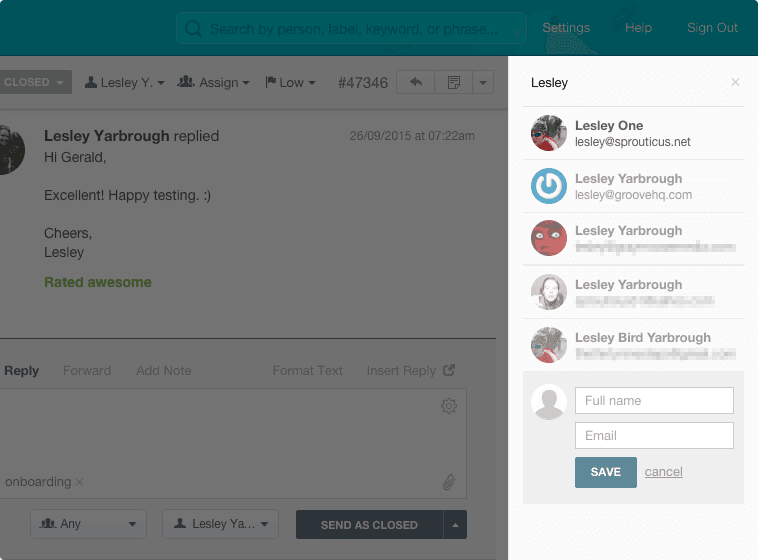Select Lesley Yarbrough with groovehq.com email
Viewport: 758px width, 560px height.
632,186
